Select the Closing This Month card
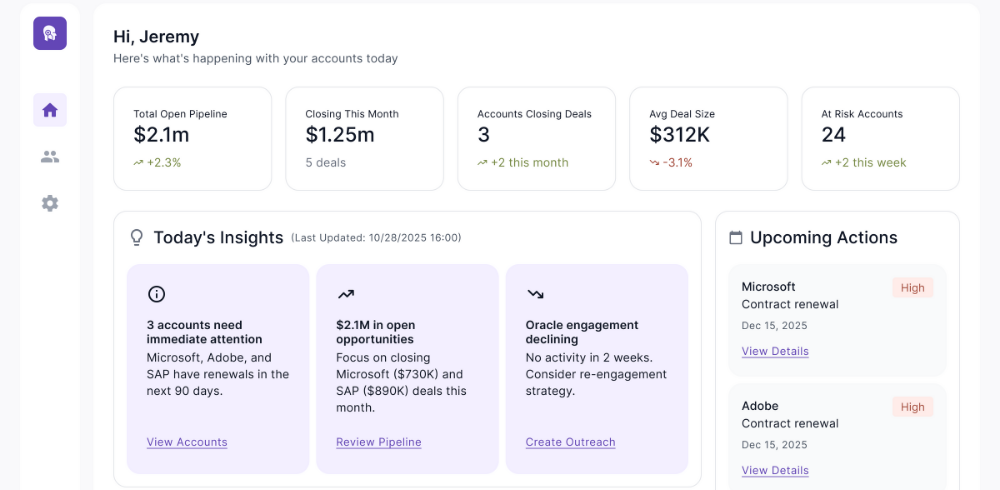Viewport: 1000px width, 490px height. [364, 138]
